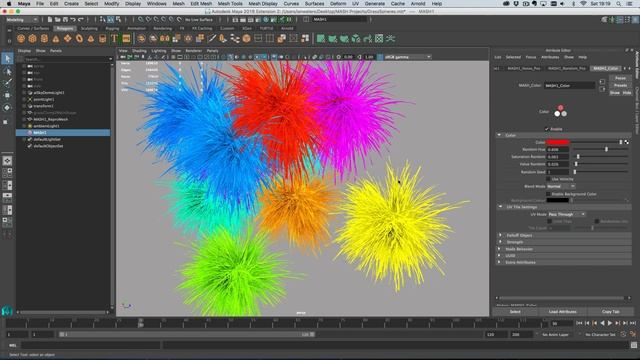Viewport: 640px width, 360px height.
Task: Go to end of playback range
Action: point(633,323)
